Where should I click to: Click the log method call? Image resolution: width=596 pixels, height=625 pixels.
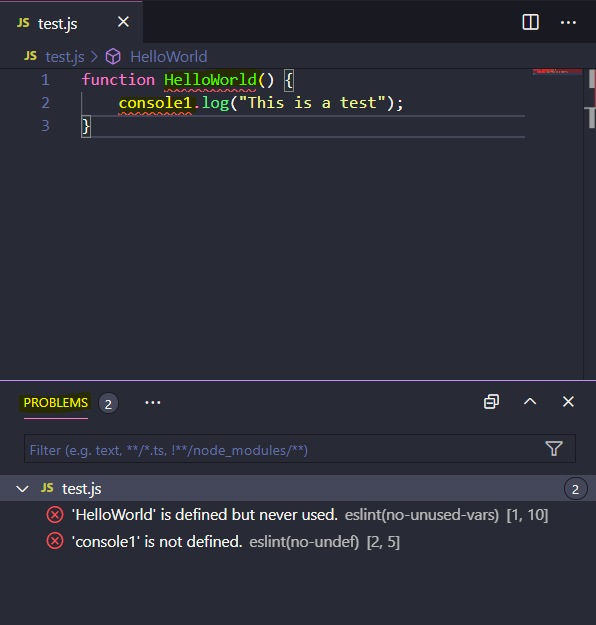[215, 103]
